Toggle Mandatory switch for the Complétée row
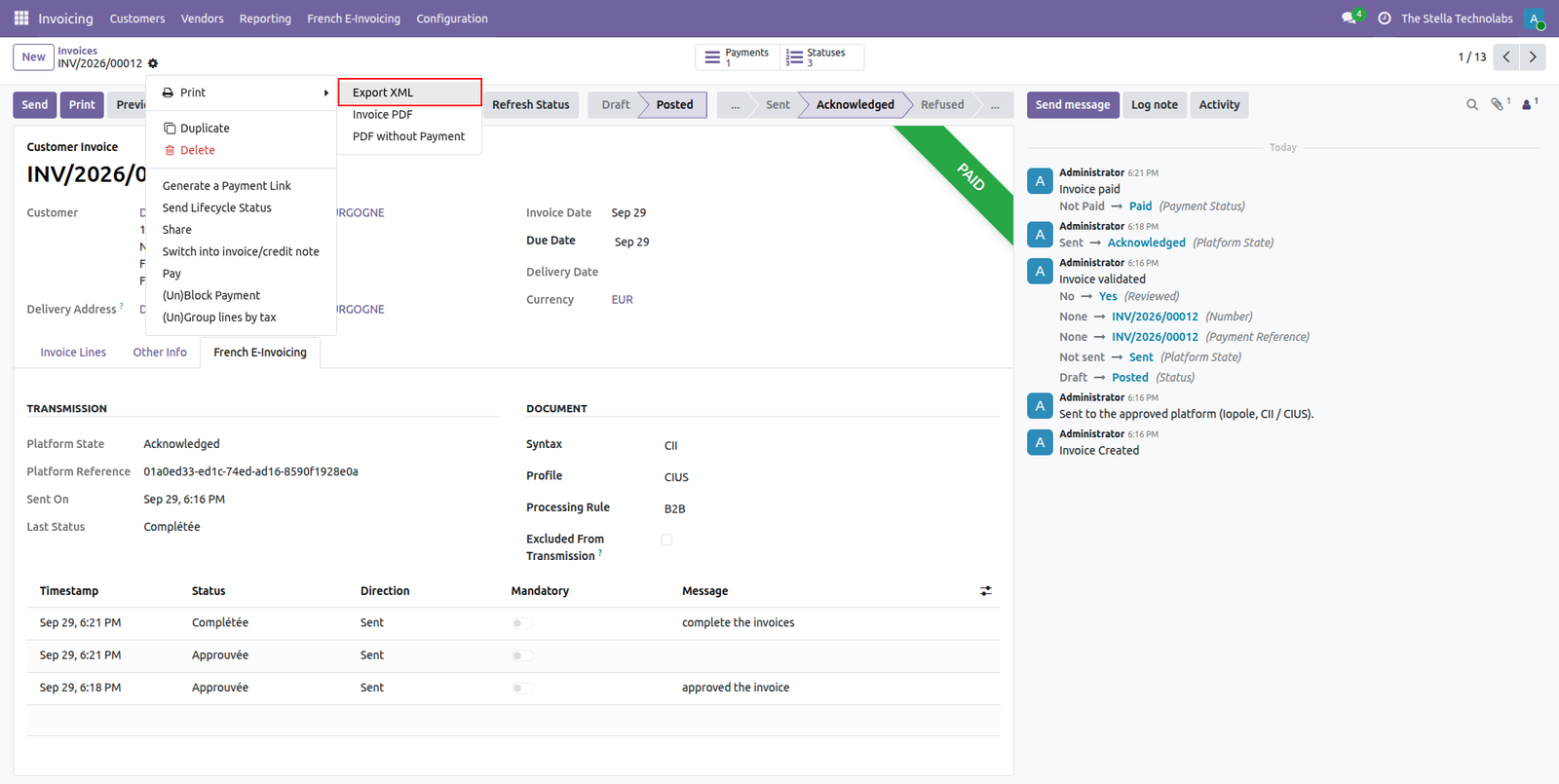 click(x=522, y=623)
